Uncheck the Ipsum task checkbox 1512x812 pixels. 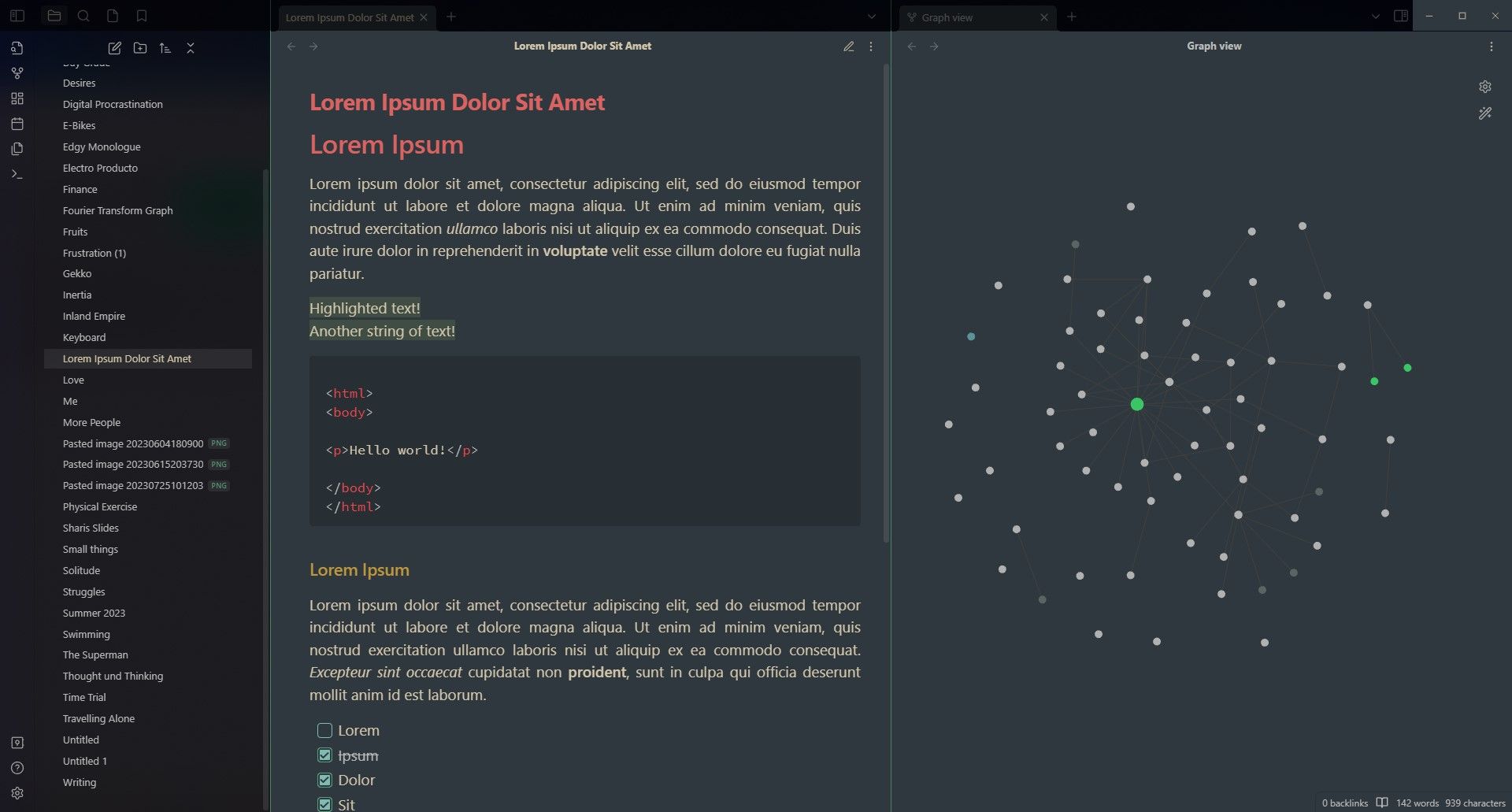pyautogui.click(x=324, y=755)
